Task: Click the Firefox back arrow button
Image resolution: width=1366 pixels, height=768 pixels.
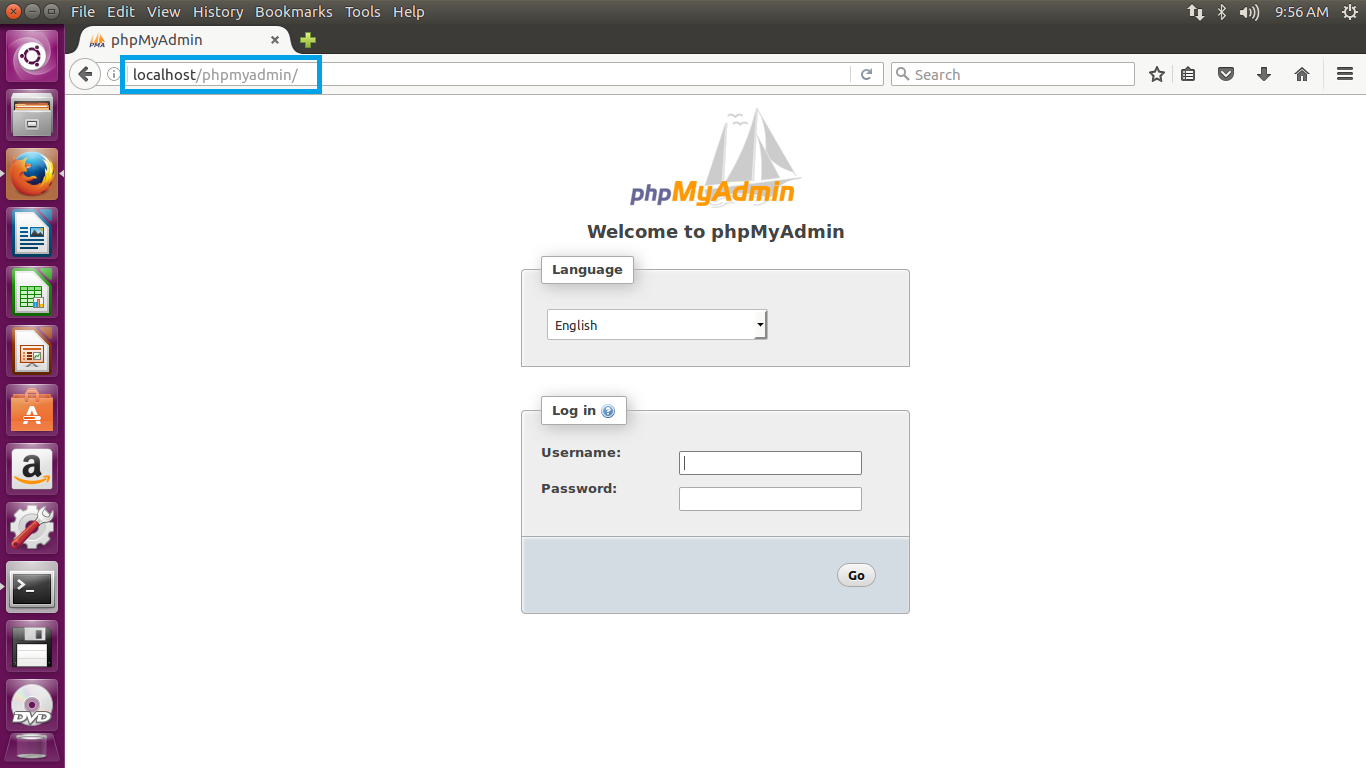Action: 85,74
